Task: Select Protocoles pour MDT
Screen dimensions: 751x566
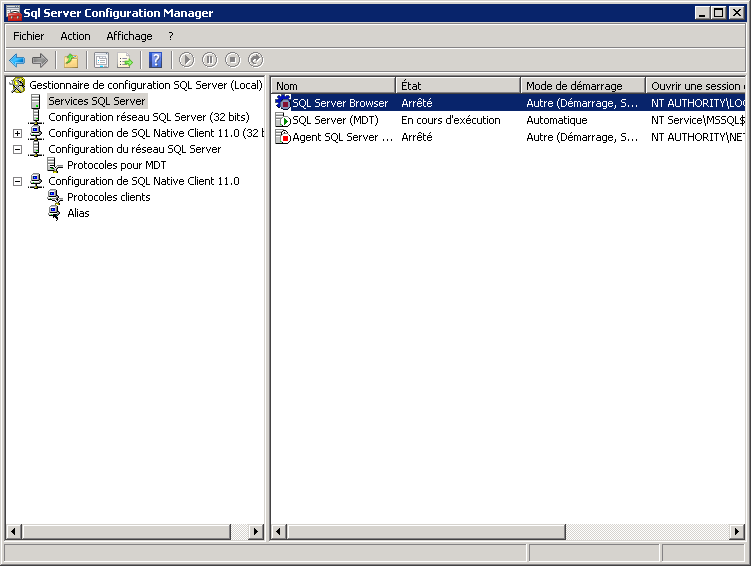Action: coord(116,165)
